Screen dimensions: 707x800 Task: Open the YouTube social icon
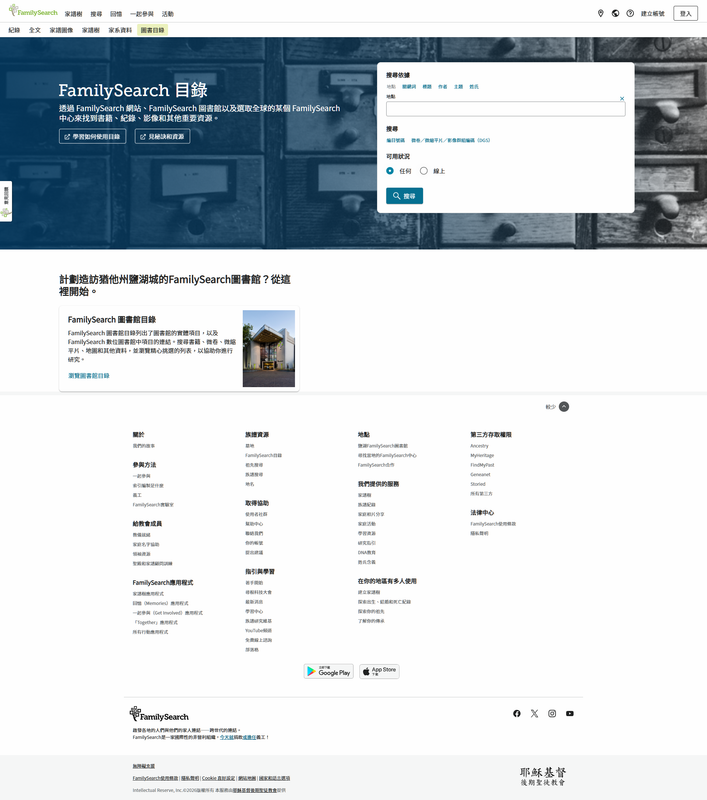tap(570, 713)
